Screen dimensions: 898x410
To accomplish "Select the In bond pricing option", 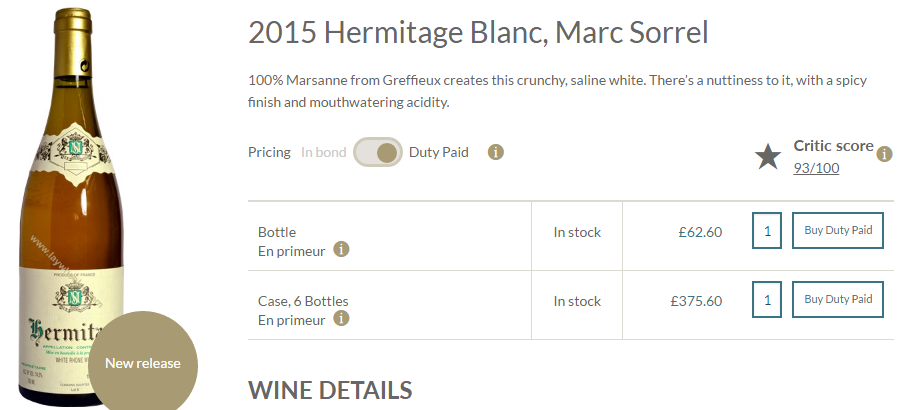I will click(324, 152).
